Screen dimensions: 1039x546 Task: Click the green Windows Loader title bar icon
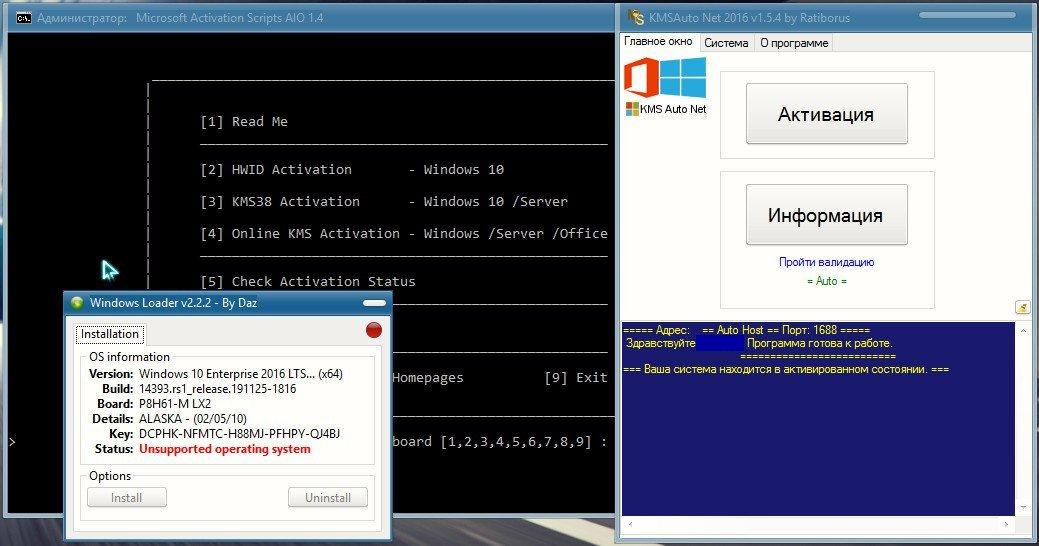pos(76,303)
